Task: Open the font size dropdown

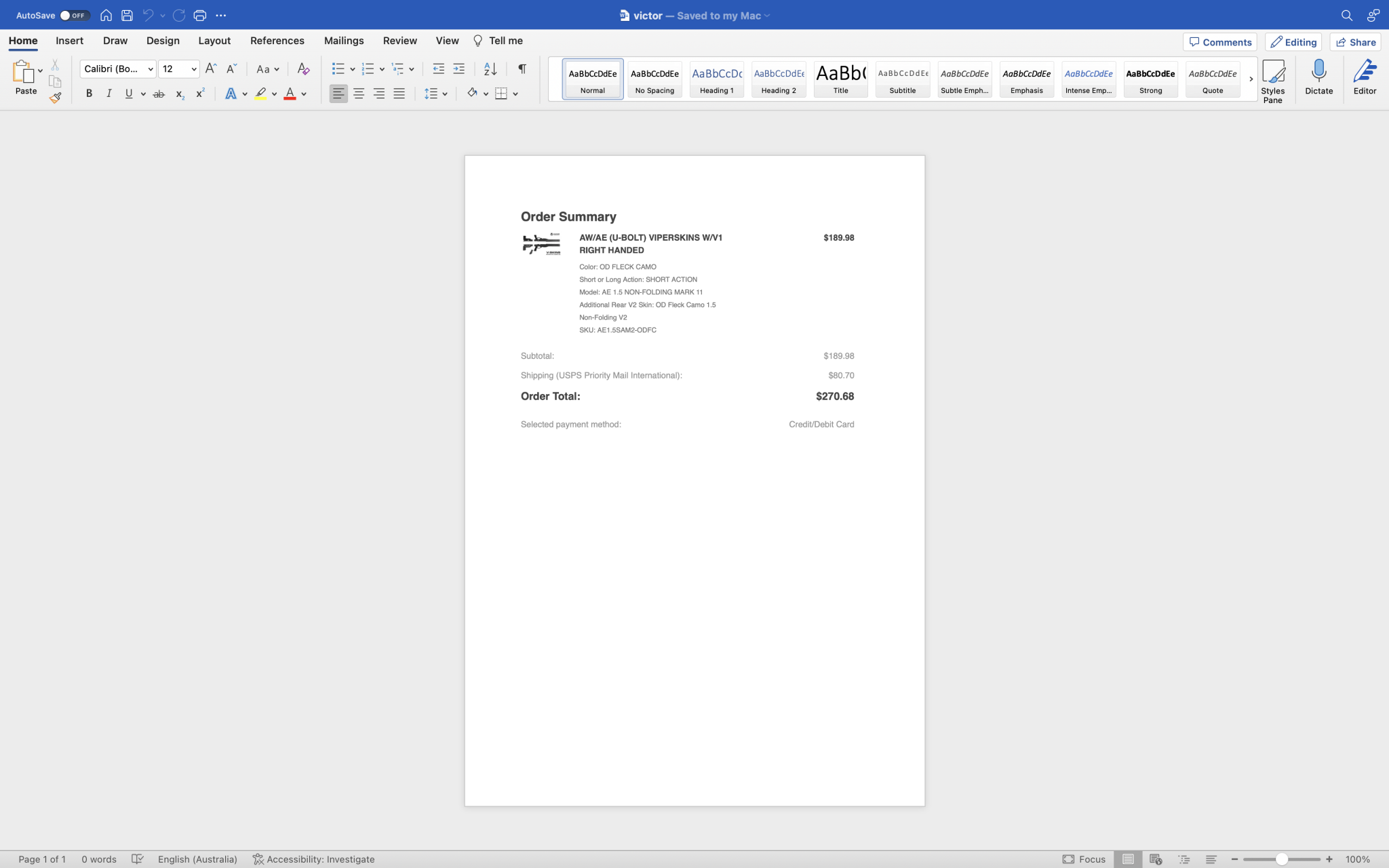Action: coord(193,68)
